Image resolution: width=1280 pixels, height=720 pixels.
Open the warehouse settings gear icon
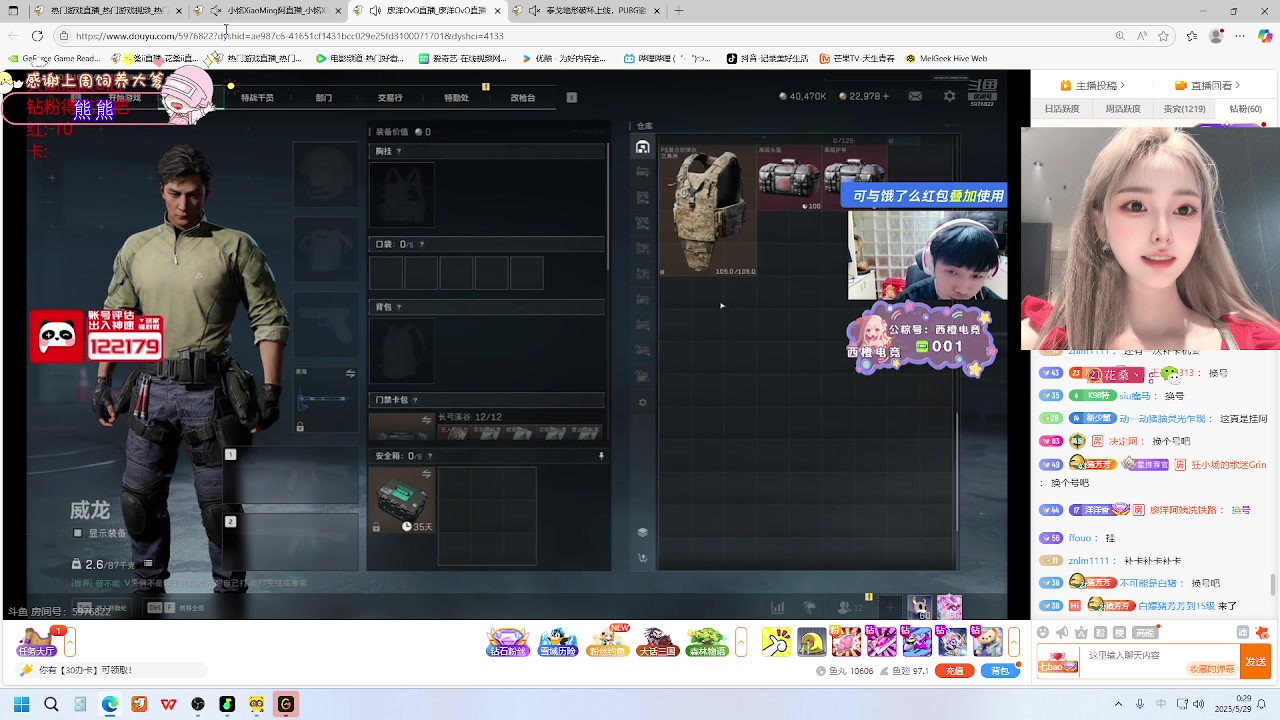tap(643, 403)
